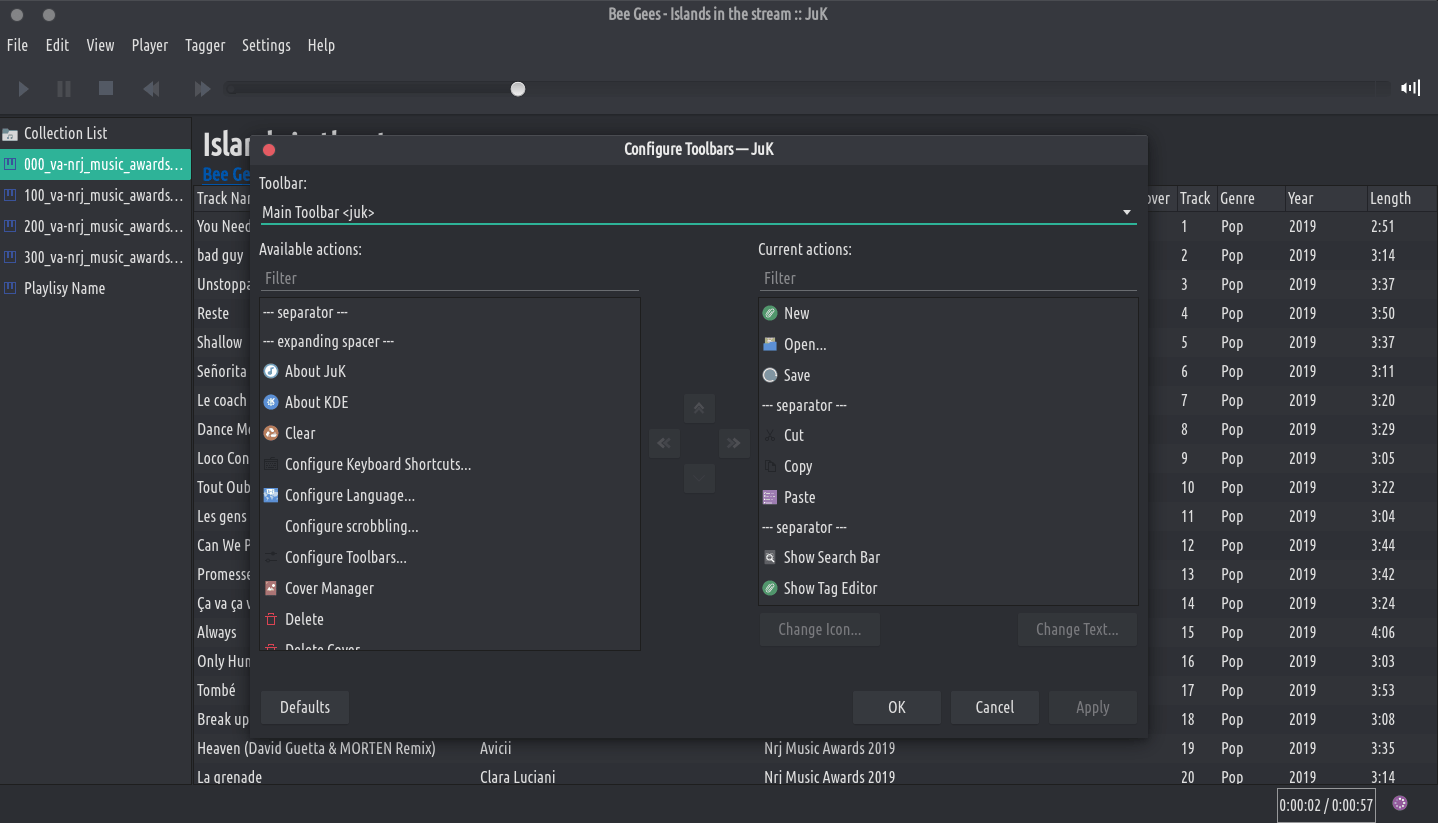The height and width of the screenshot is (823, 1438).
Task: Click the move action down arrow button
Action: pyautogui.click(x=699, y=478)
